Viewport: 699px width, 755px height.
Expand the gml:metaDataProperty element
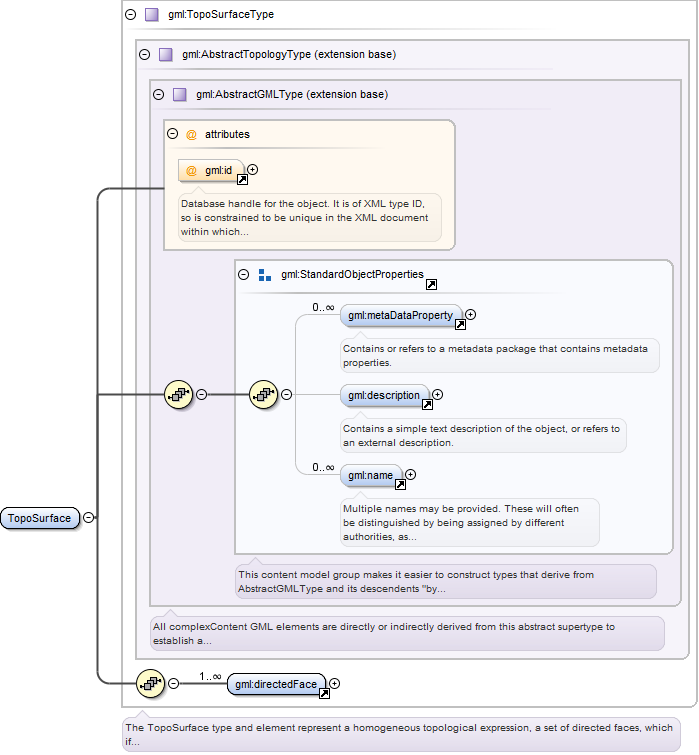470,314
